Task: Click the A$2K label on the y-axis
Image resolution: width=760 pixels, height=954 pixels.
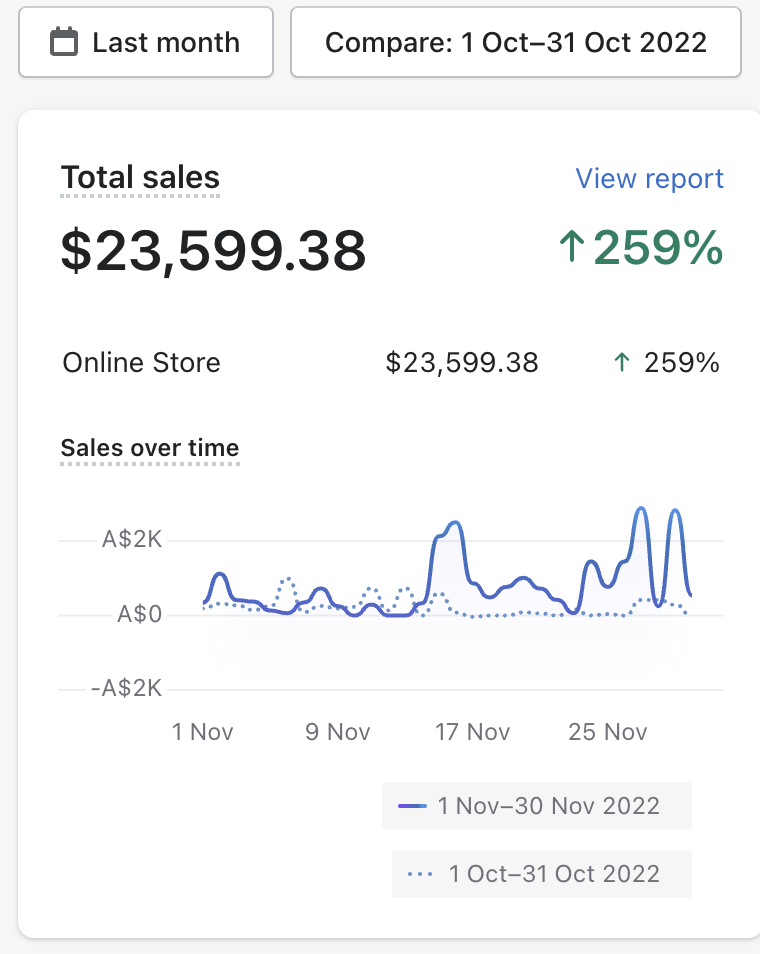Action: (x=132, y=540)
